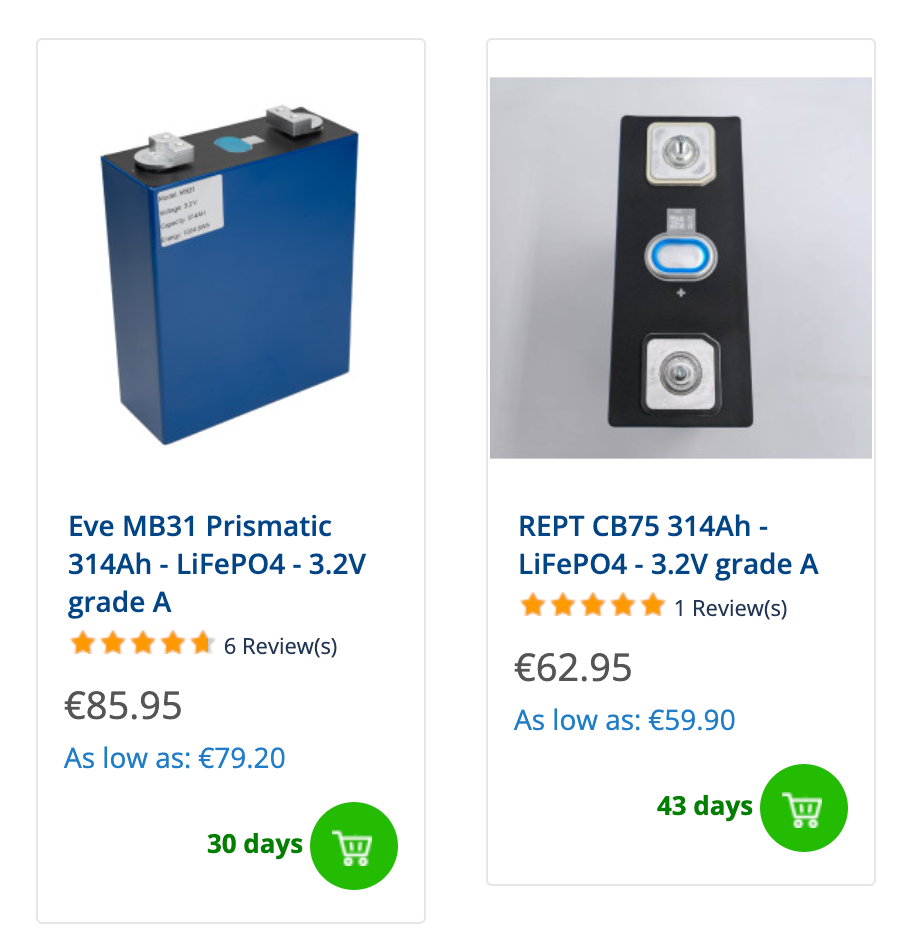This screenshot has width=904, height=938.
Task: Add Eve MB31 to cart
Action: point(354,846)
